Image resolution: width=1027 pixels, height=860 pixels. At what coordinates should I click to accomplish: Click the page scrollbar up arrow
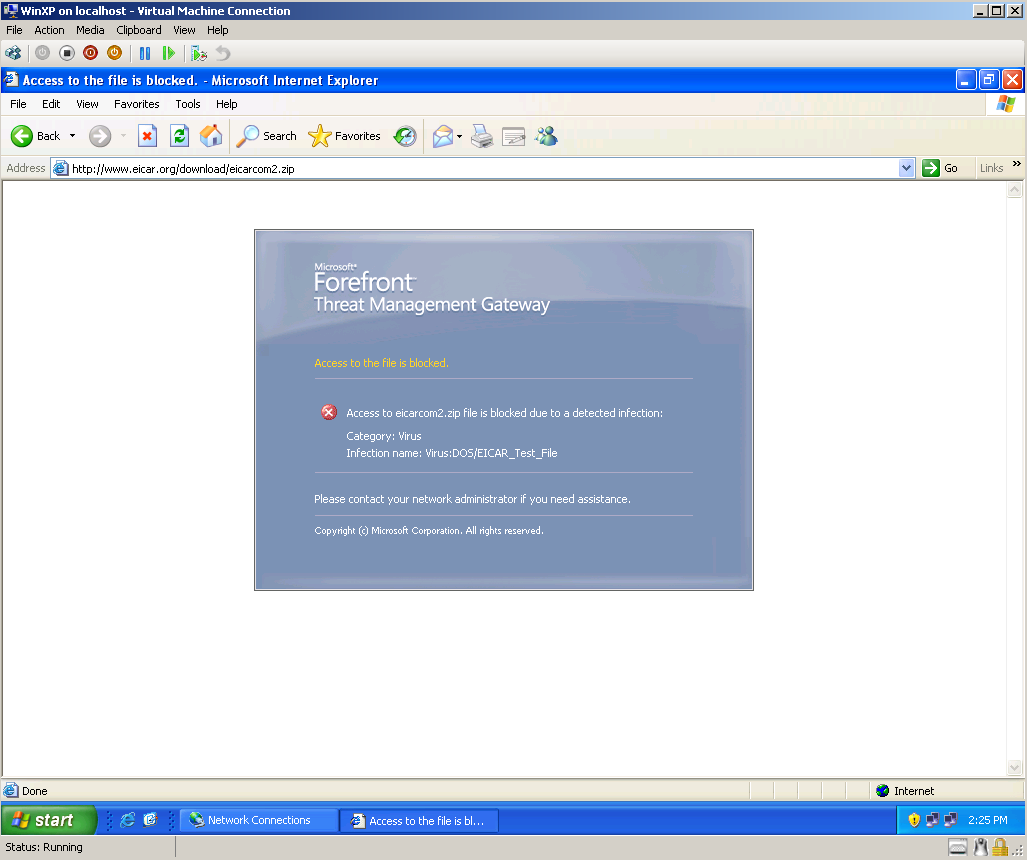click(x=1015, y=190)
